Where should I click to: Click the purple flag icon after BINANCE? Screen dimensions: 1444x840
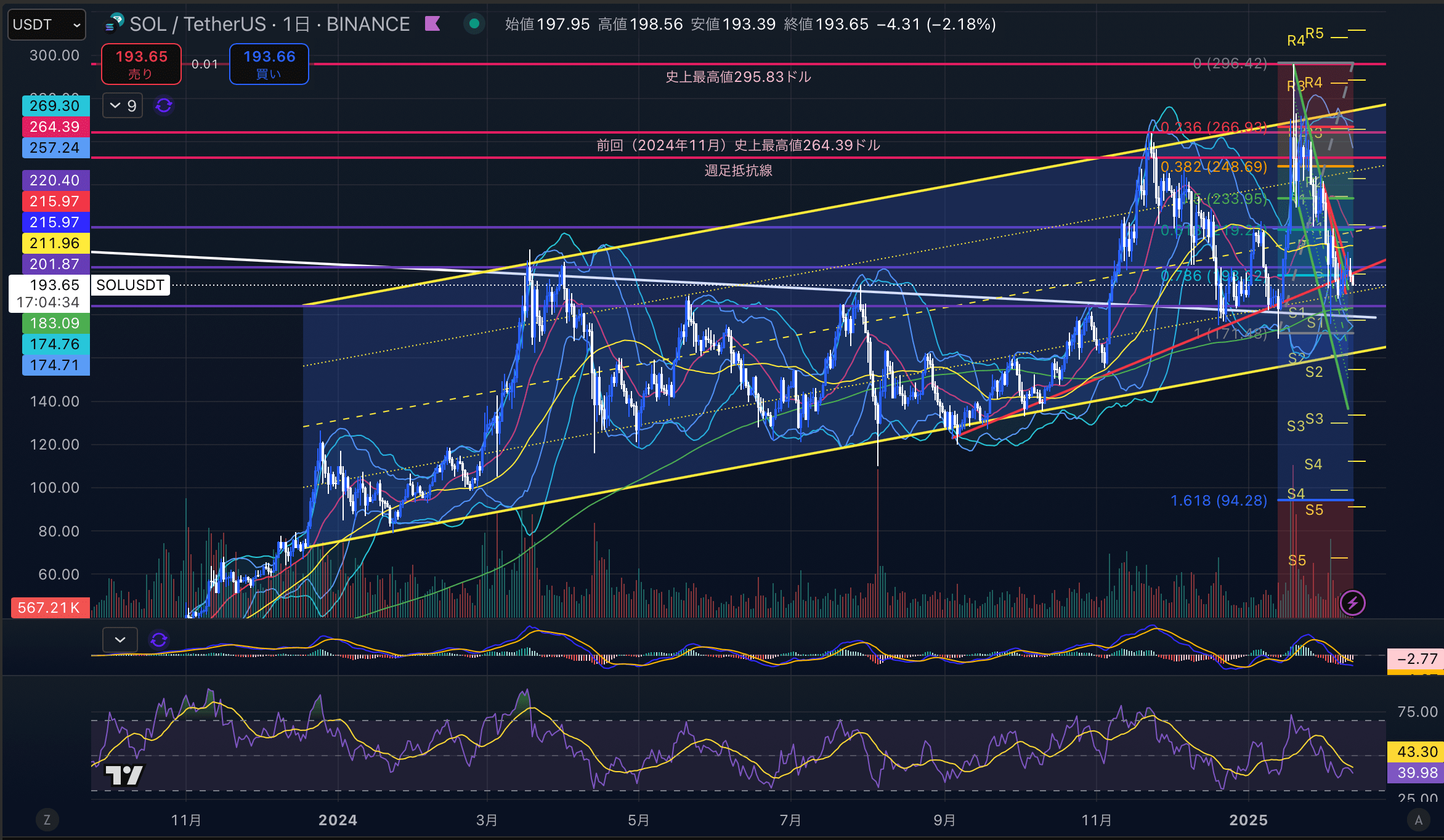(432, 24)
